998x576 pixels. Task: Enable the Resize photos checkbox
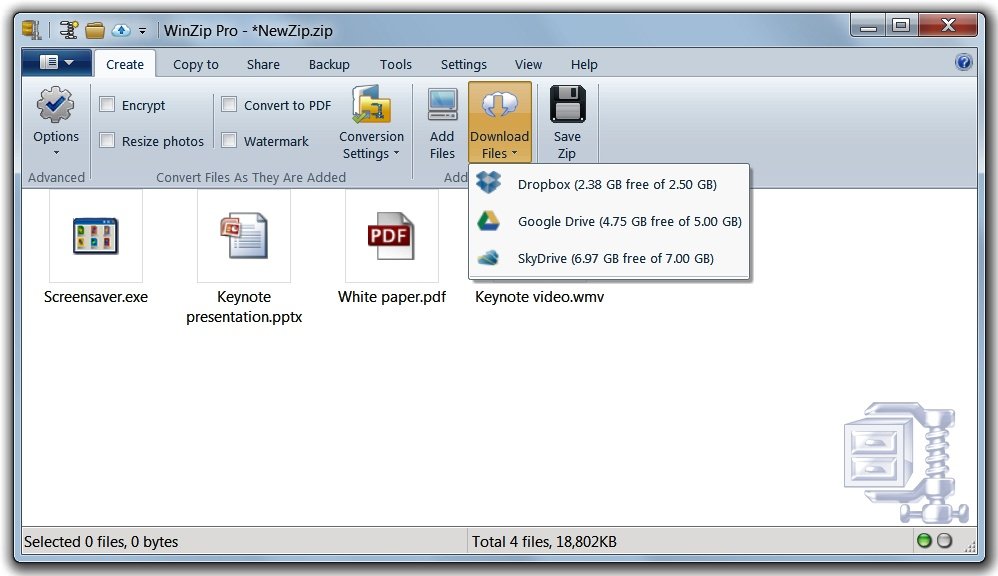[x=107, y=140]
